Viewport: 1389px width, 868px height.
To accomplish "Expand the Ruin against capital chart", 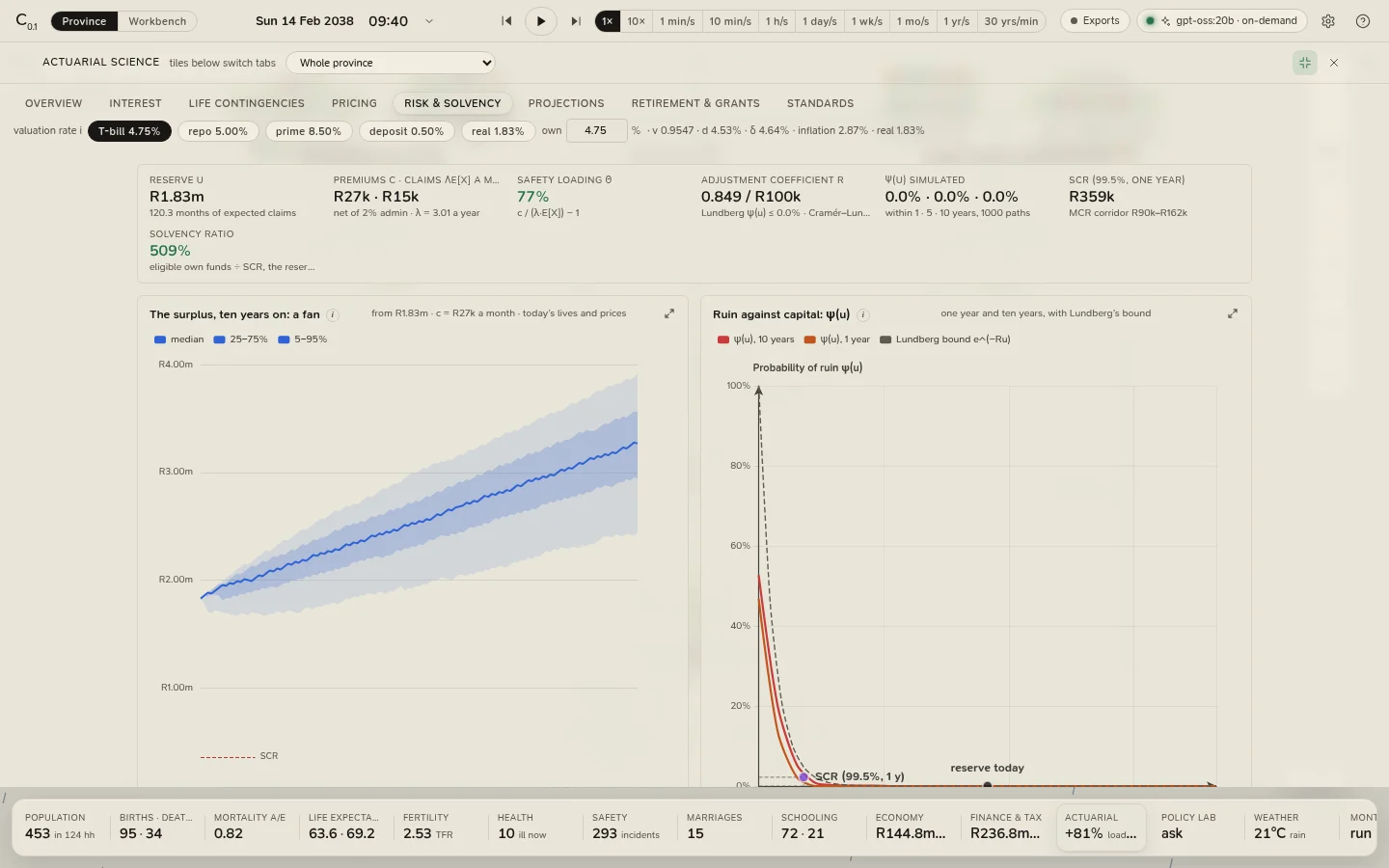I will tap(1233, 313).
